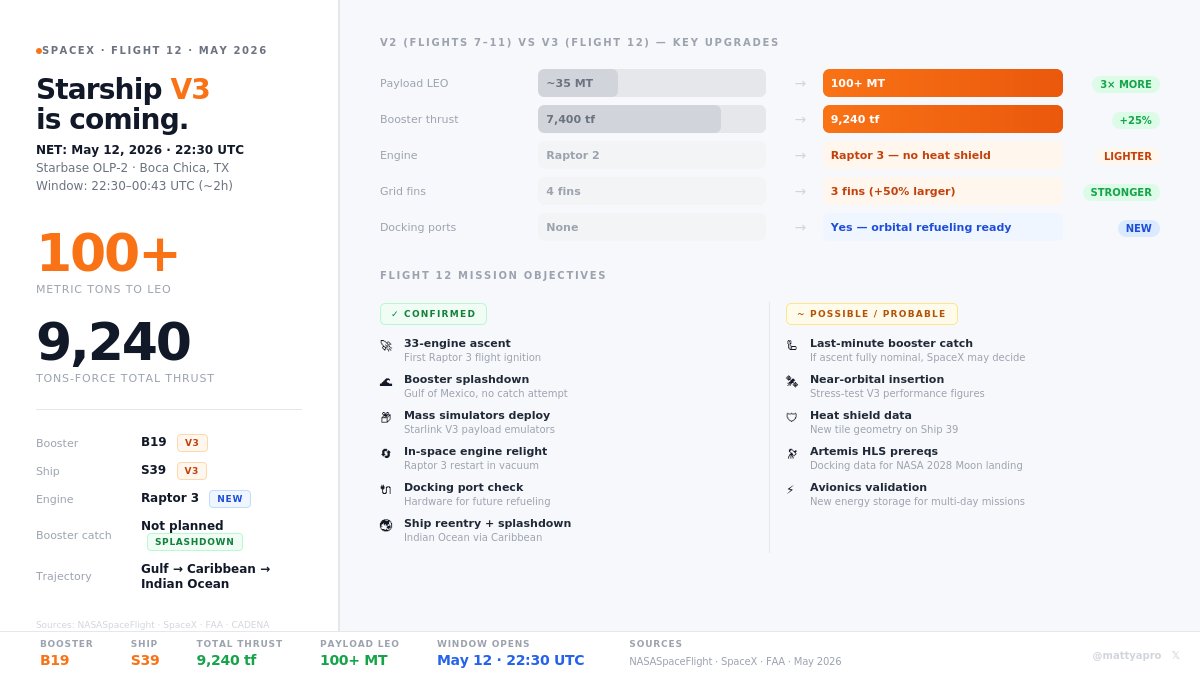Select the POSSIBLE / PROBABLE badge
The height and width of the screenshot is (675, 1200).
[x=872, y=314]
